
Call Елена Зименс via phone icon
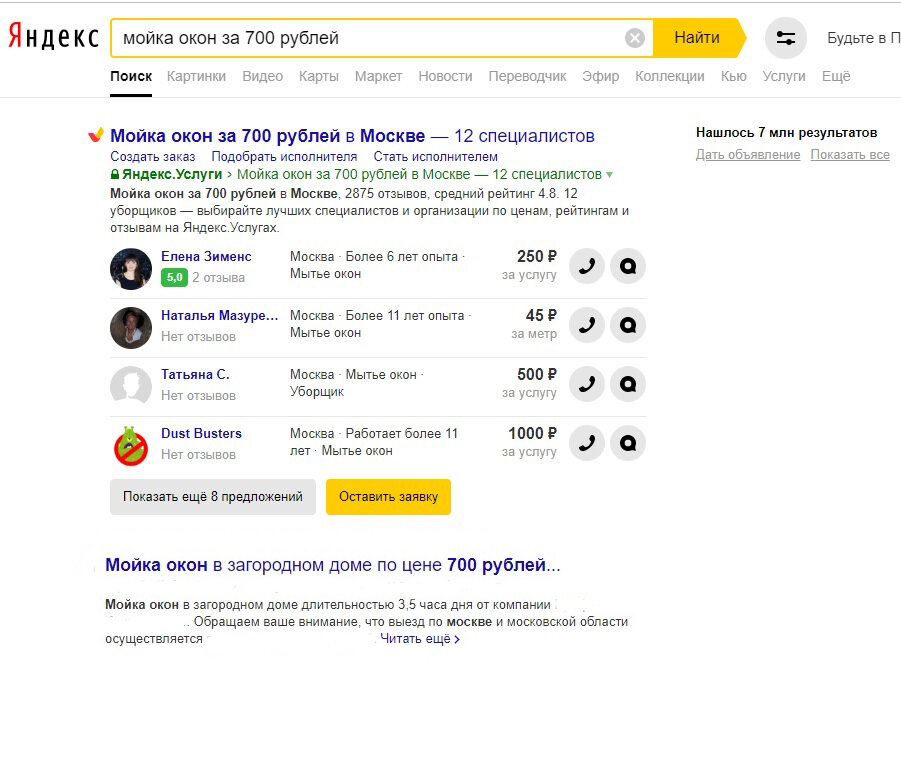[587, 266]
